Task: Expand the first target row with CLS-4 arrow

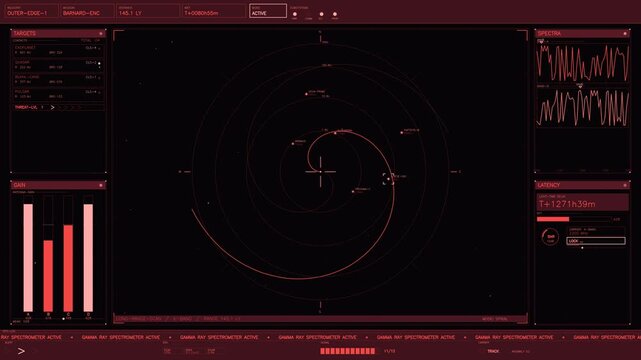Action: pyautogui.click(x=99, y=49)
